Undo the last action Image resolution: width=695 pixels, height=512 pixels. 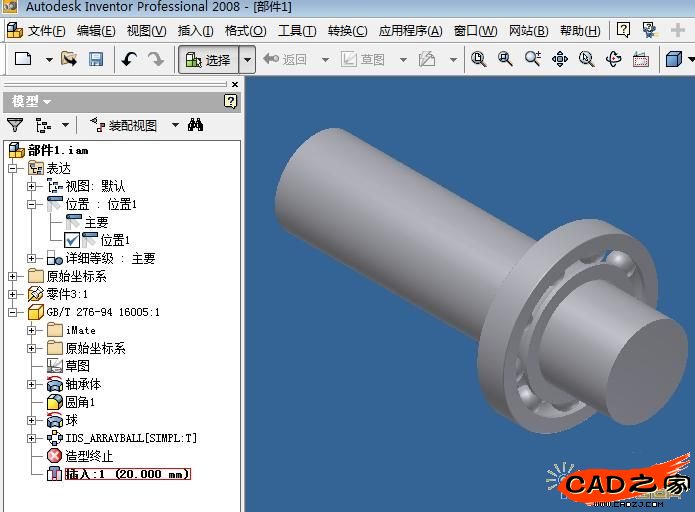pyautogui.click(x=129, y=59)
